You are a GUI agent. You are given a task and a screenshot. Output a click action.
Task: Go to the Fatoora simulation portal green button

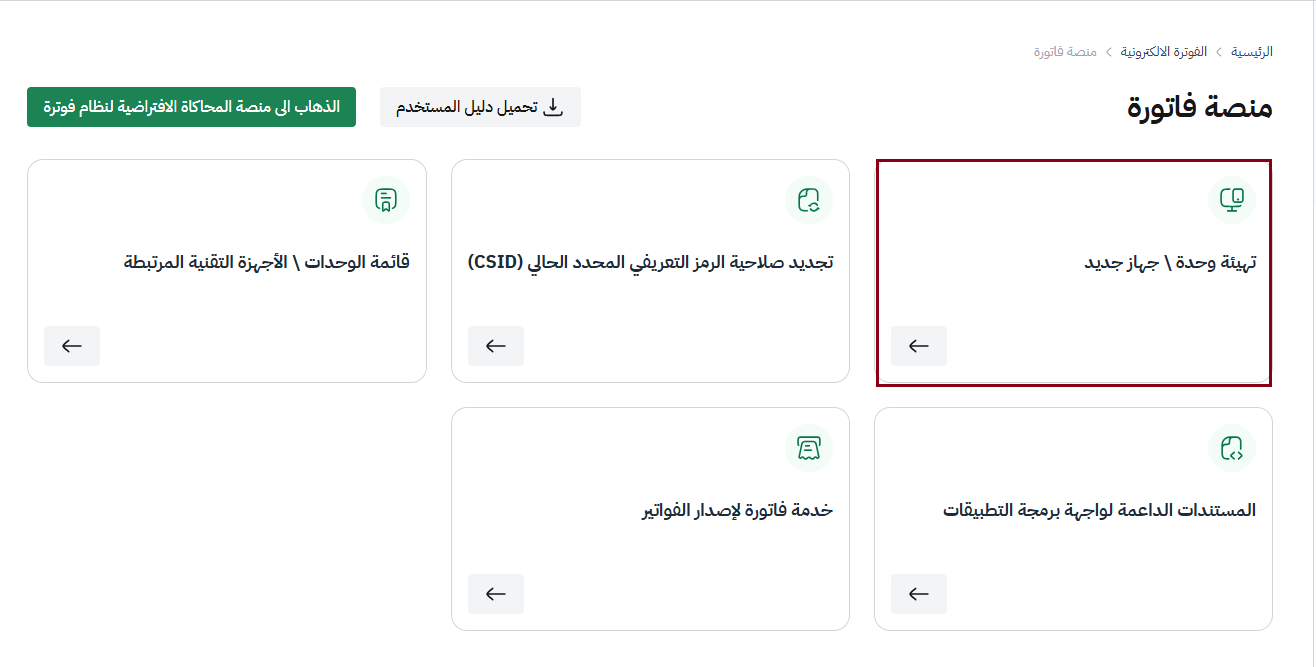191,107
